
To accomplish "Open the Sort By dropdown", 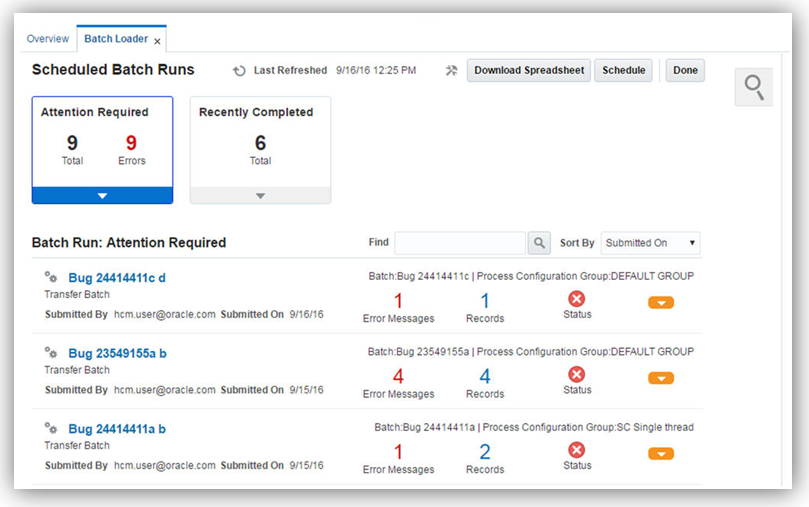I will (650, 243).
